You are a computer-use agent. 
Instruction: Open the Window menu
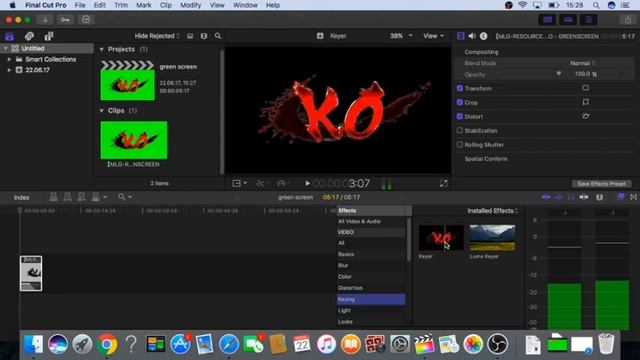pos(245,5)
